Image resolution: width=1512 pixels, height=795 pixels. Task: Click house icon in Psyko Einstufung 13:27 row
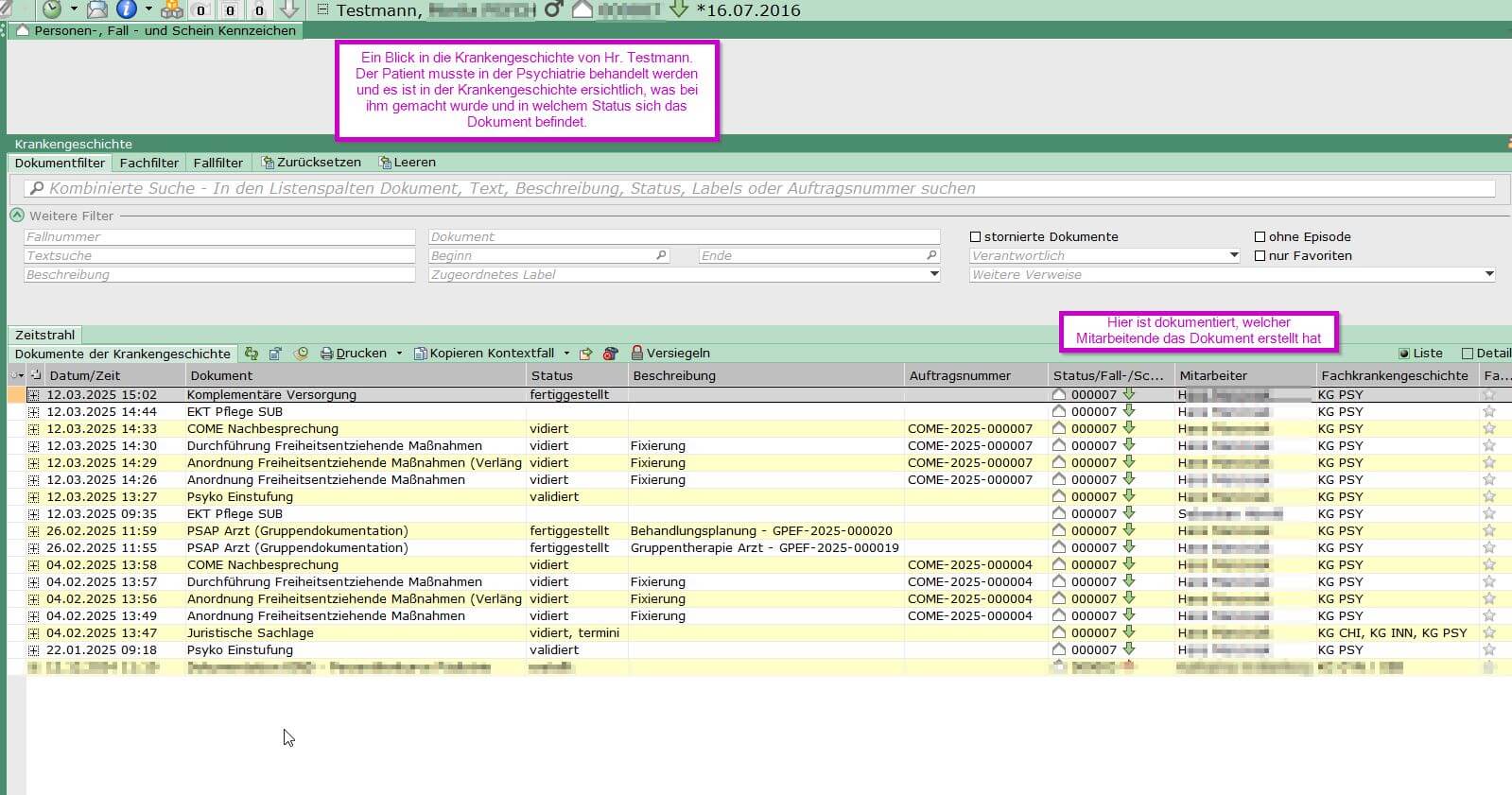tap(1059, 496)
